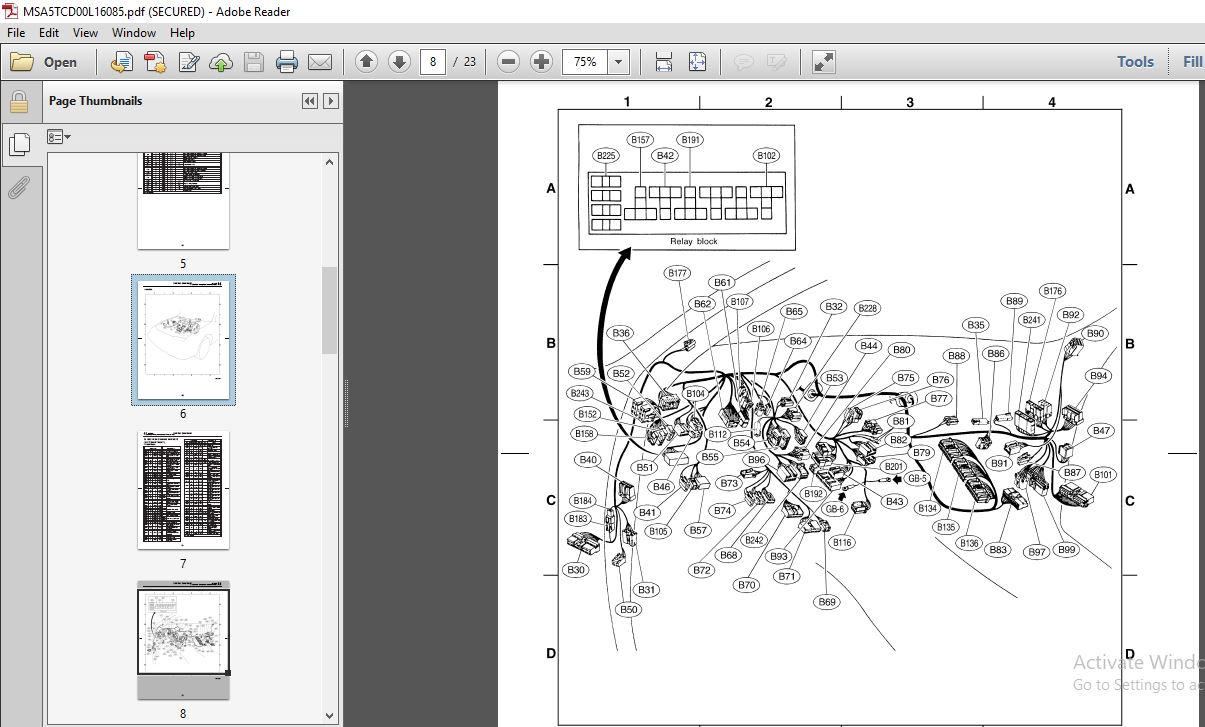Toggle the Page Thumbnails panel icon
1205x727 pixels.
coord(18,145)
